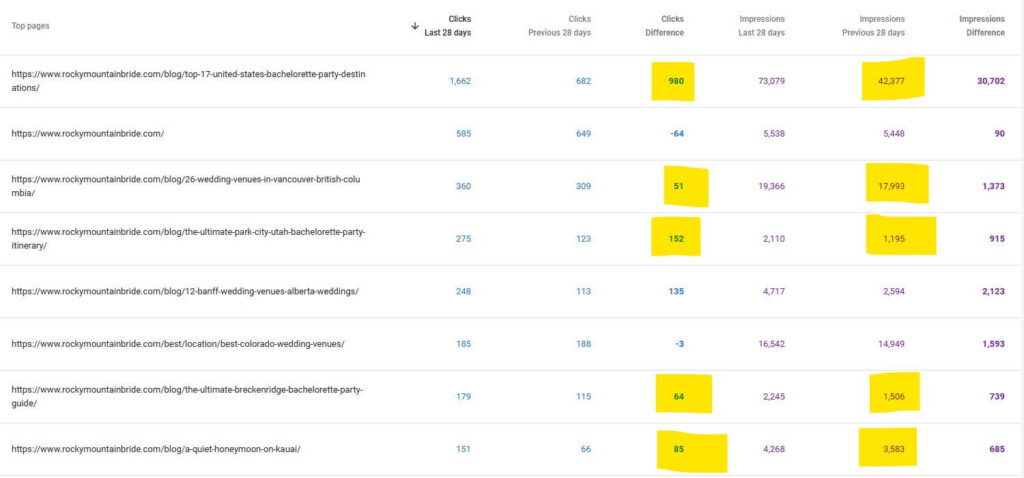This screenshot has height=478, width=1024.
Task: Select the 151 clicks value
Action: coord(463,449)
